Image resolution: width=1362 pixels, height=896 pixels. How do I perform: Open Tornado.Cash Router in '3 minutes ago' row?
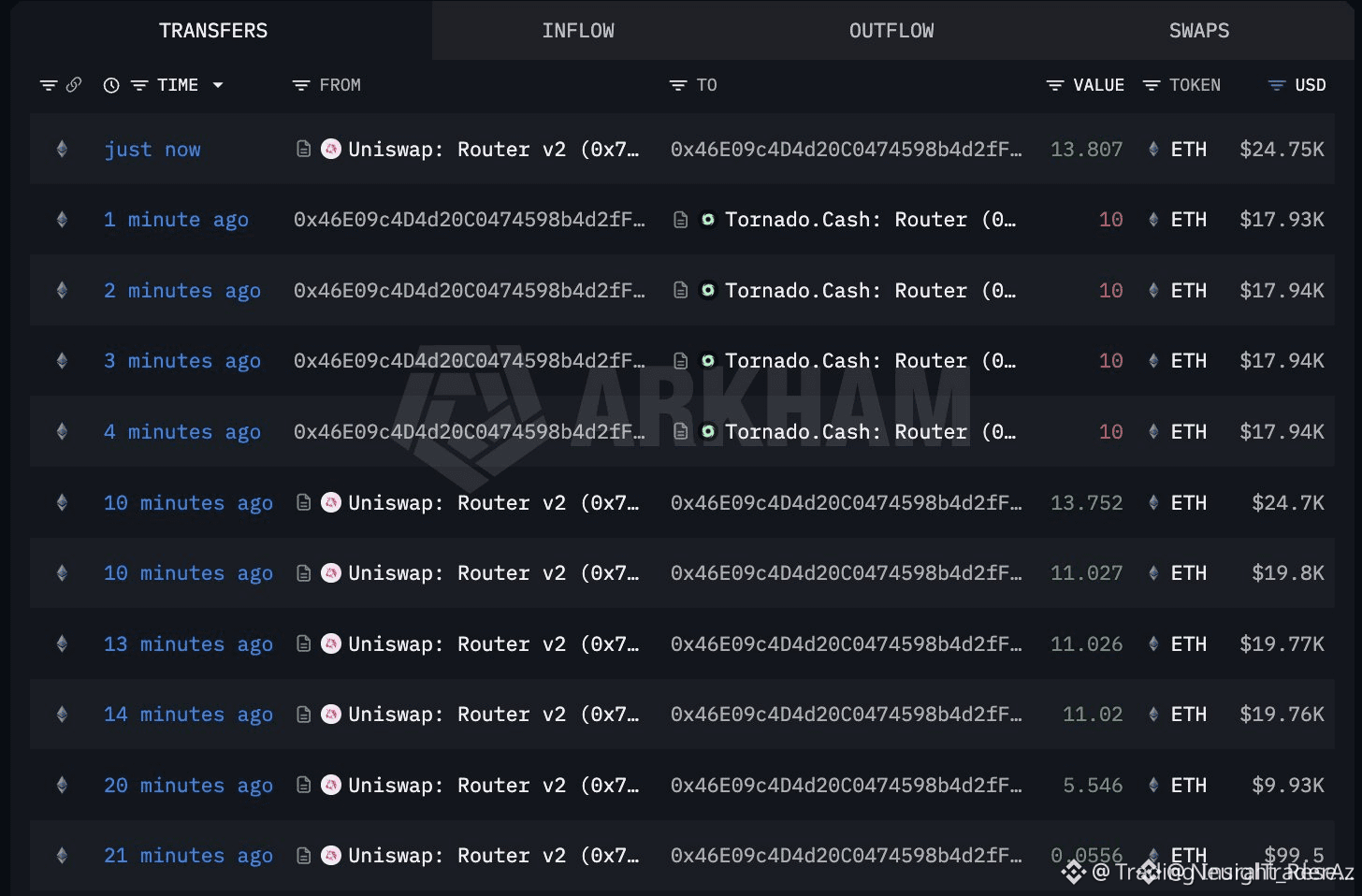coord(870,361)
